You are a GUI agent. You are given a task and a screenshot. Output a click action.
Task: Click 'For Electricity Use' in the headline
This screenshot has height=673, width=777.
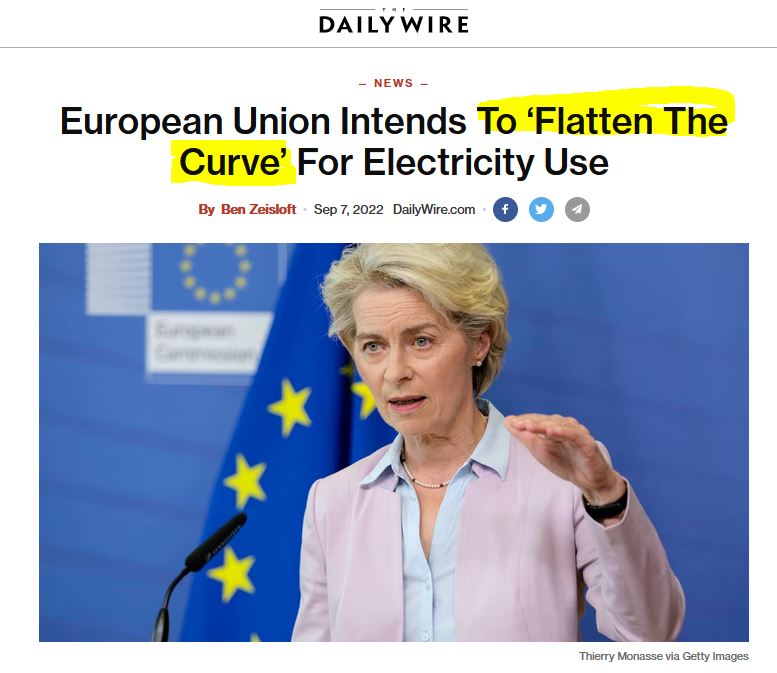click(x=452, y=163)
